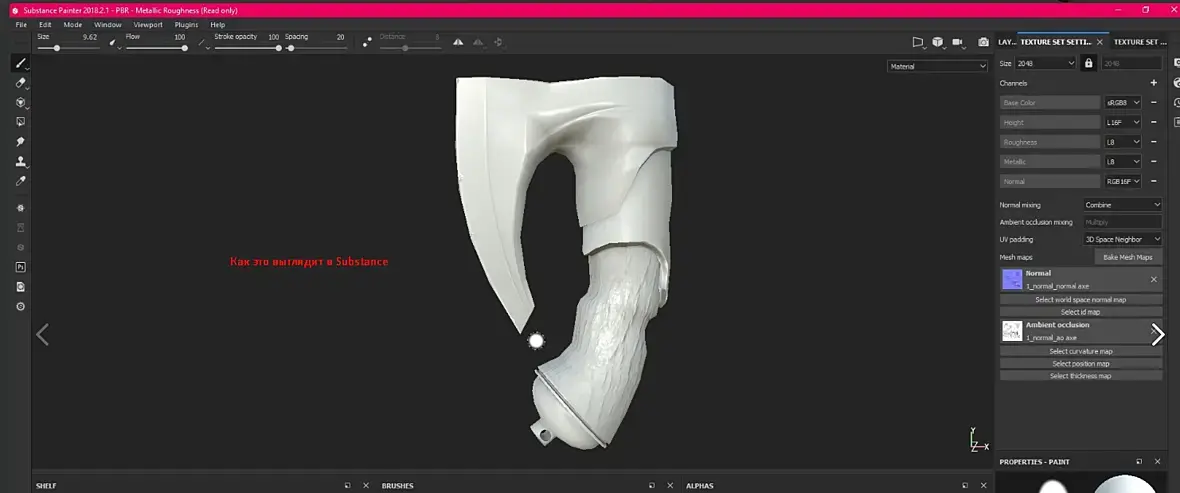Open the Viewport menu

(147, 24)
